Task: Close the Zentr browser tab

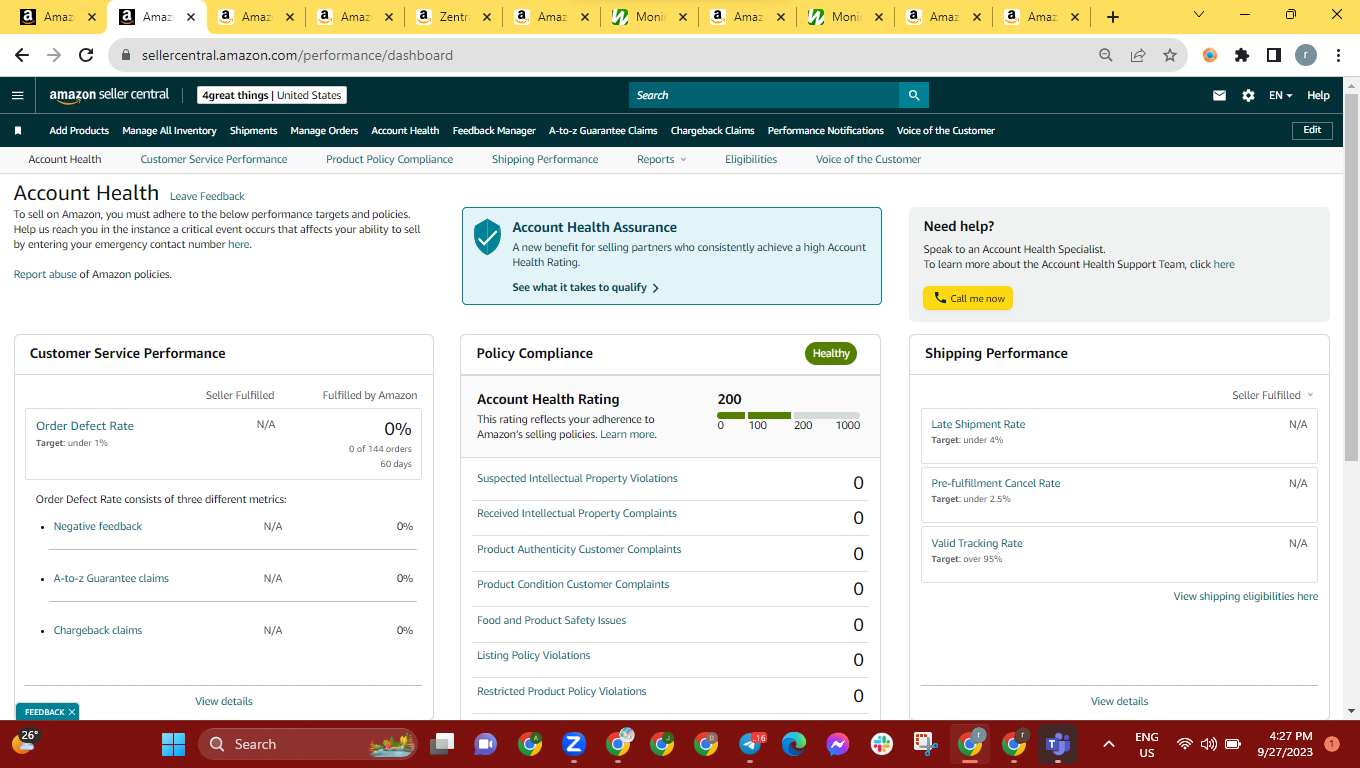Action: point(487,17)
